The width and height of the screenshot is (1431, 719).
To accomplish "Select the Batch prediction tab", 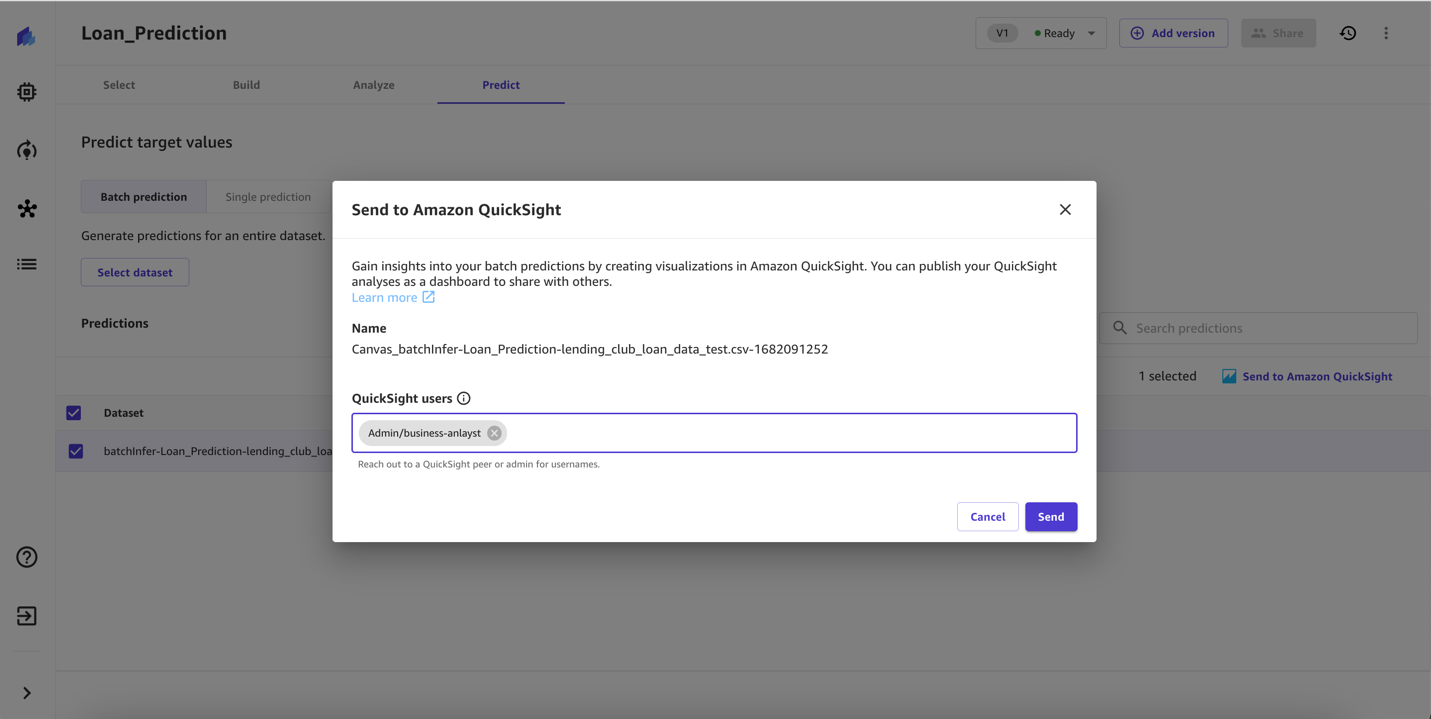I will click(144, 197).
